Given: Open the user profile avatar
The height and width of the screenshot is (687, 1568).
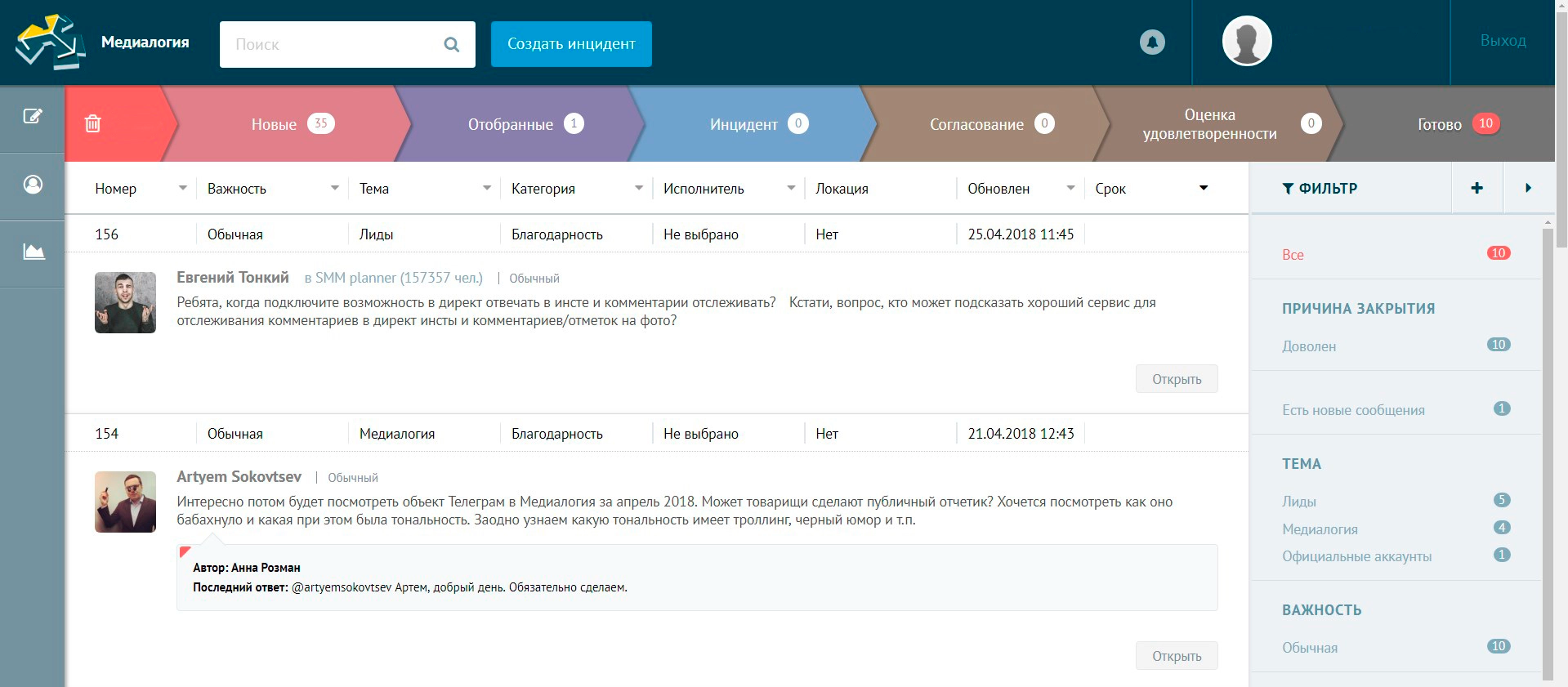Looking at the screenshot, I should point(1247,41).
